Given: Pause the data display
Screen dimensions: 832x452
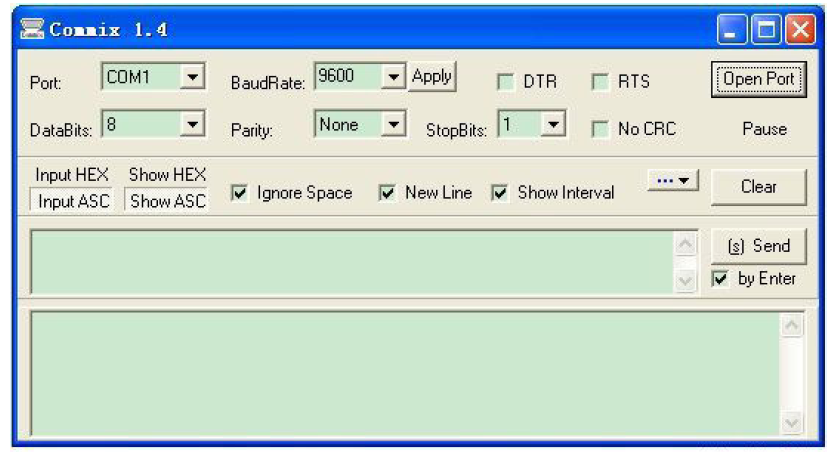Looking at the screenshot, I should pyautogui.click(x=764, y=129).
